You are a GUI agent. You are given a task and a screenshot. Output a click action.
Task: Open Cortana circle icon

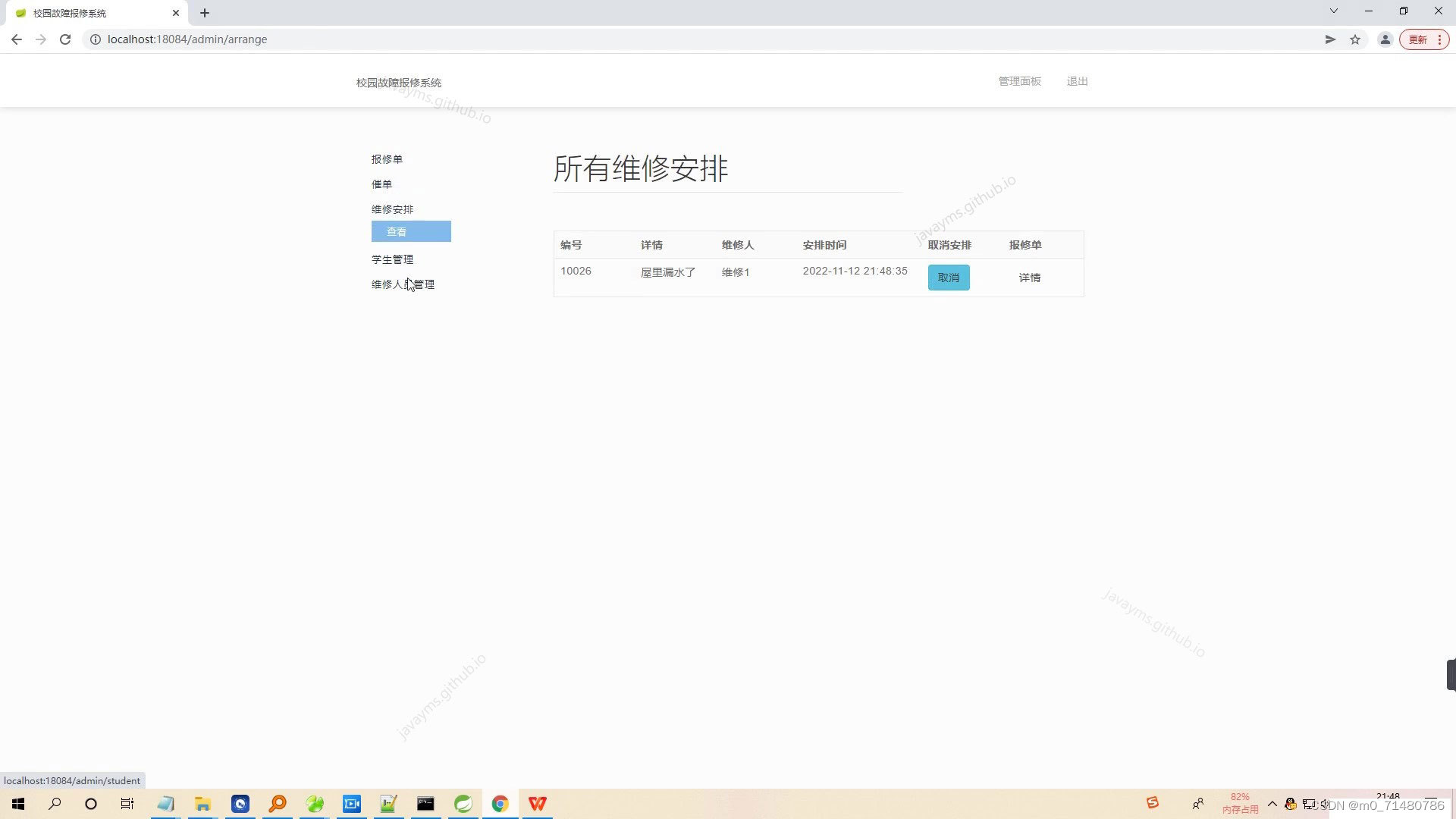91,804
